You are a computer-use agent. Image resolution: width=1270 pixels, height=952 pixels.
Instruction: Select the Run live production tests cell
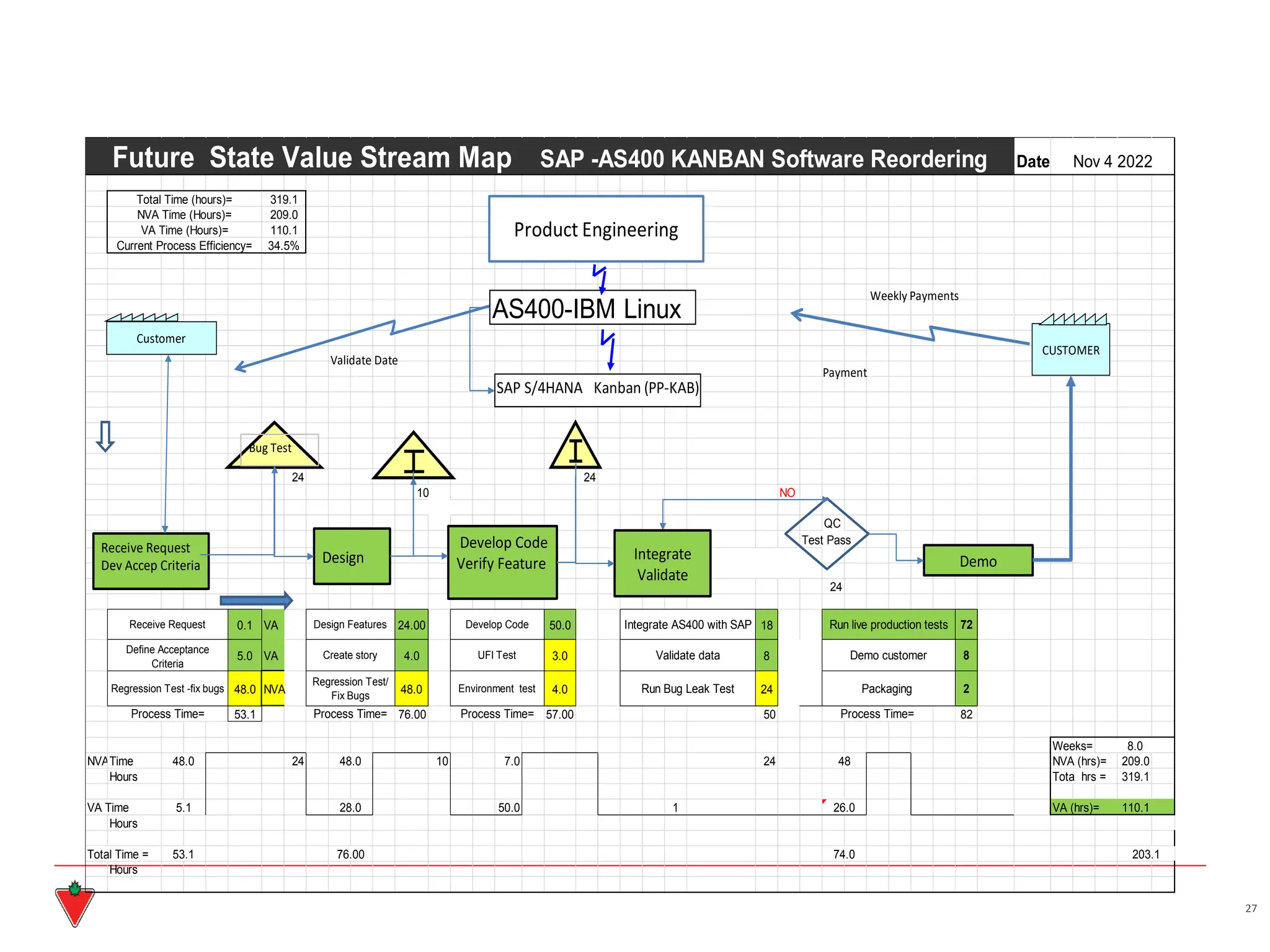point(888,625)
